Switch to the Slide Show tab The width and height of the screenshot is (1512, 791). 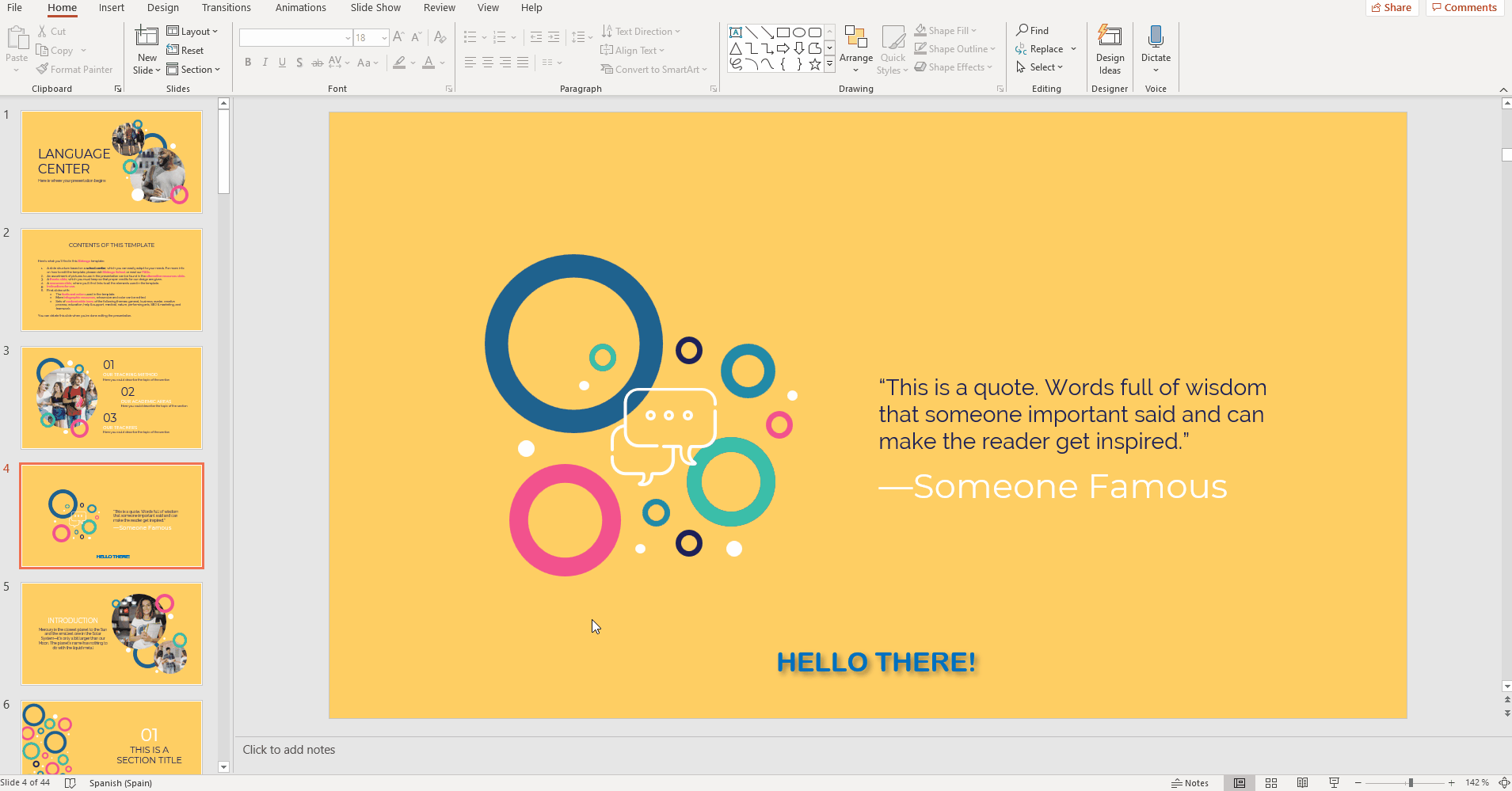375,8
